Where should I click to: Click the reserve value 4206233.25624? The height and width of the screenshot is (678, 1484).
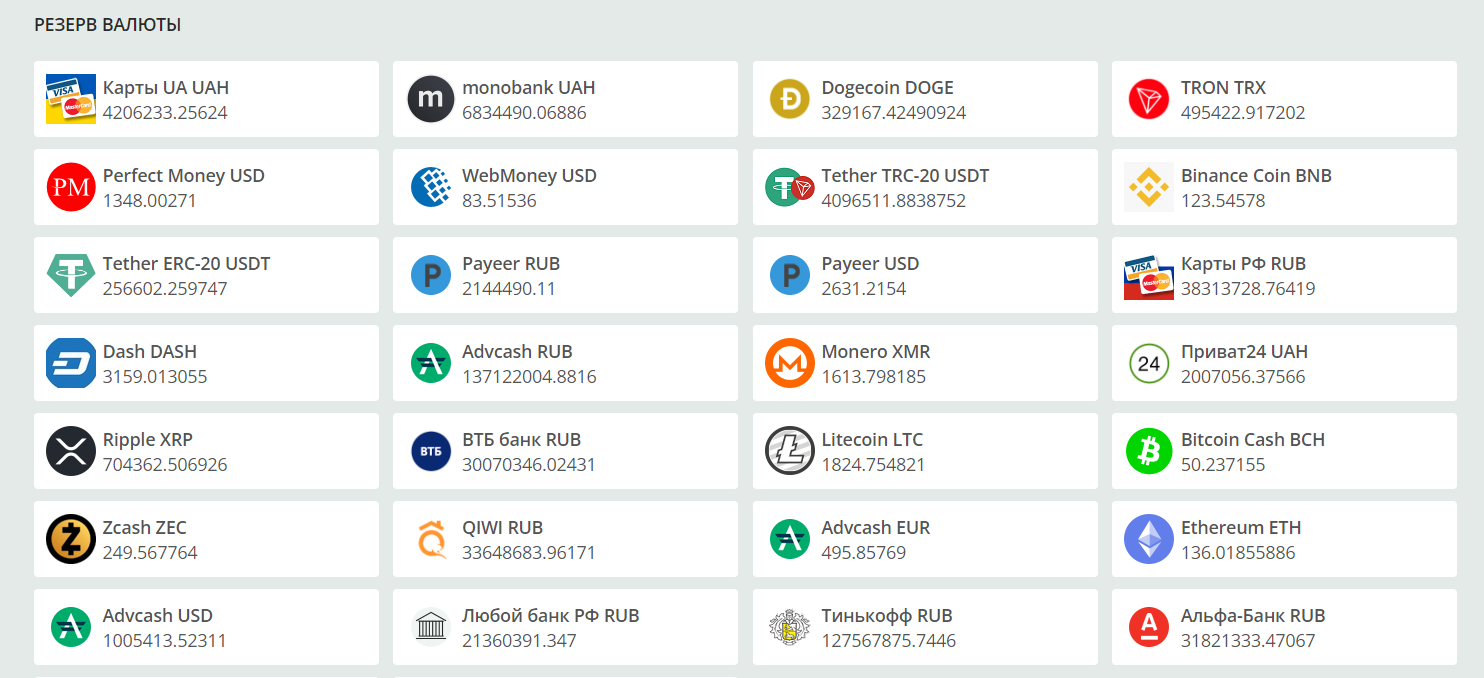coord(165,113)
